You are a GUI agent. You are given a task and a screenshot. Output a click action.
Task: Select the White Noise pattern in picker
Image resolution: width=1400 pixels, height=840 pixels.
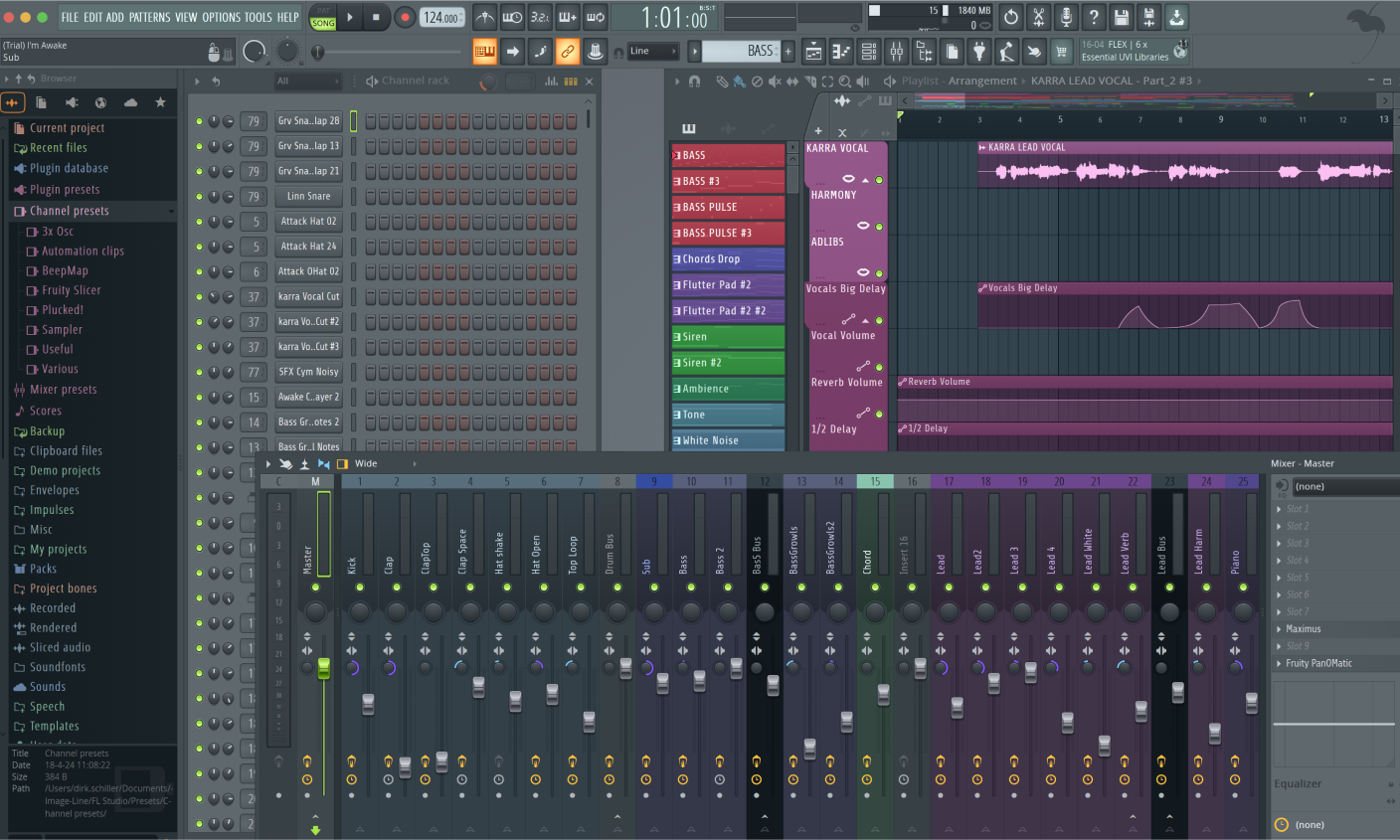pos(728,440)
